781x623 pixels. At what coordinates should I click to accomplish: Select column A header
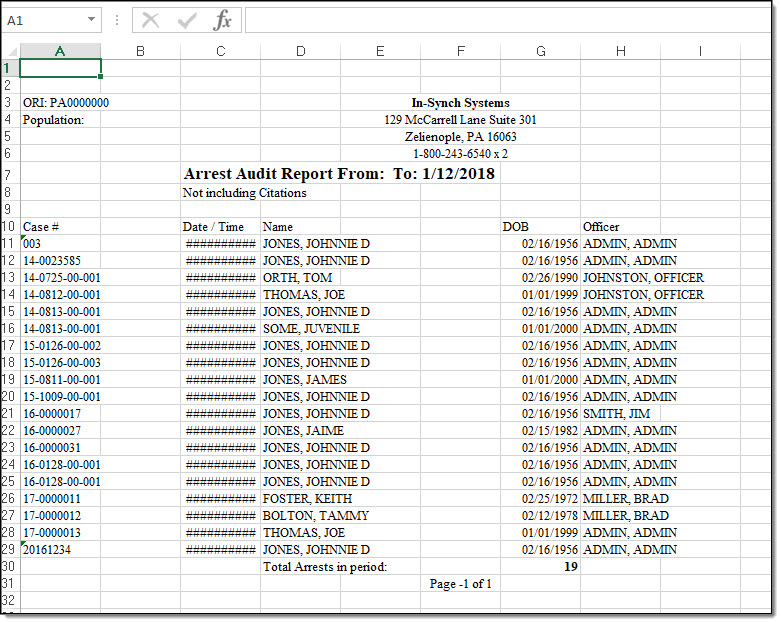pos(60,51)
